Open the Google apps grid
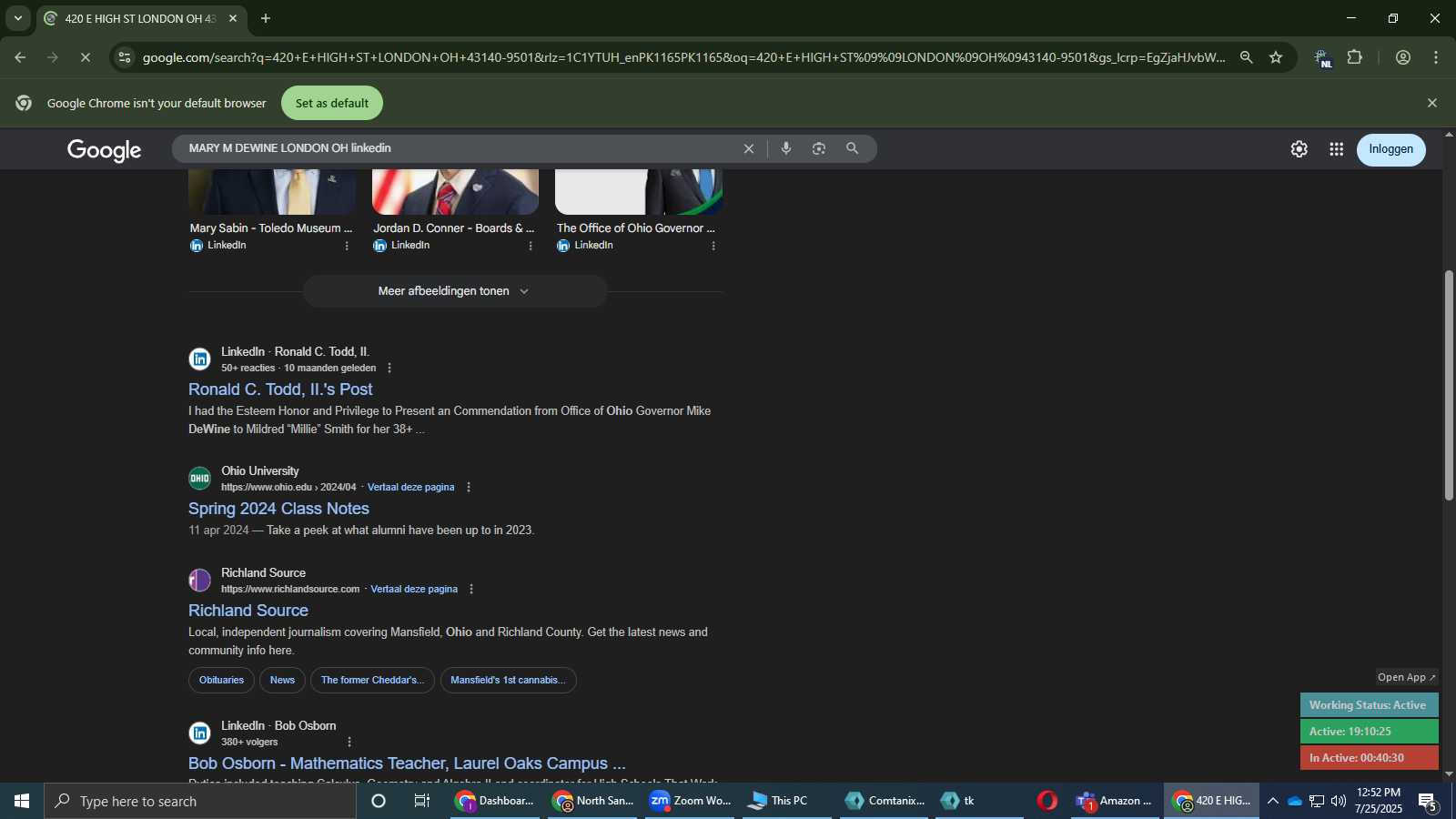Screen dimensions: 1456x819 [x=1337, y=149]
